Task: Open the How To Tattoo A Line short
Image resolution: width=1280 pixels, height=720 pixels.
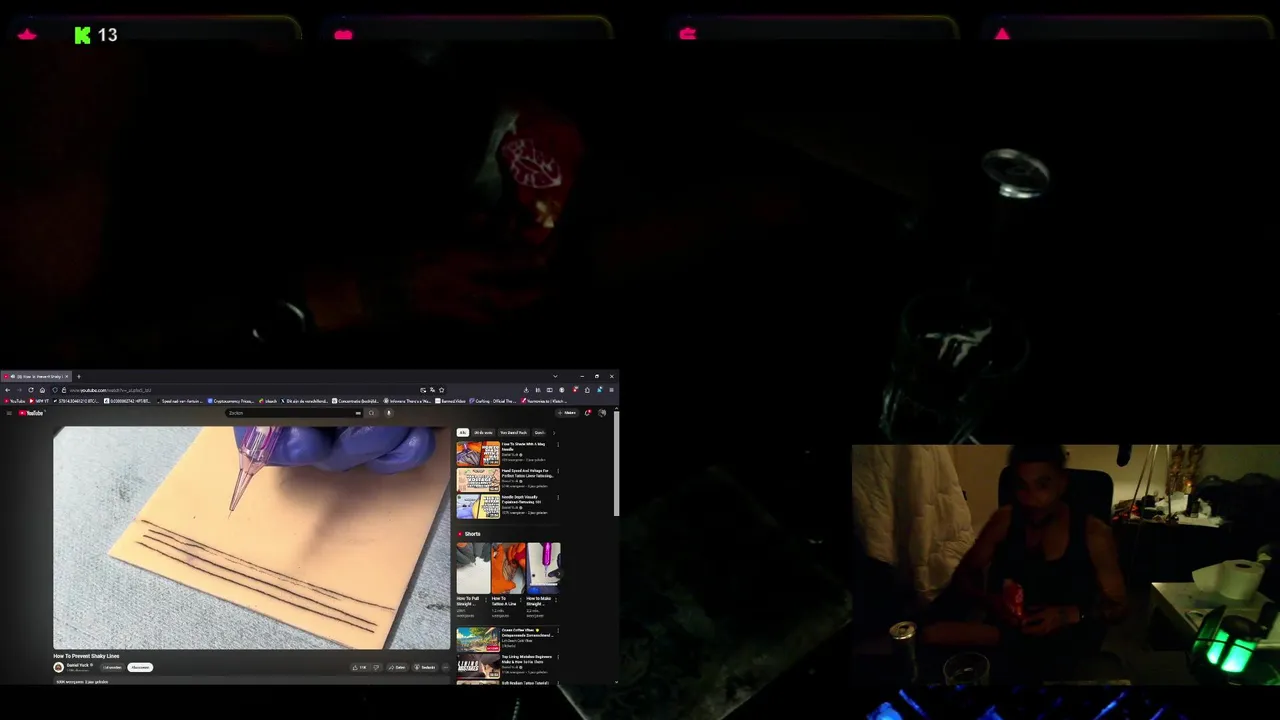Action: click(508, 569)
